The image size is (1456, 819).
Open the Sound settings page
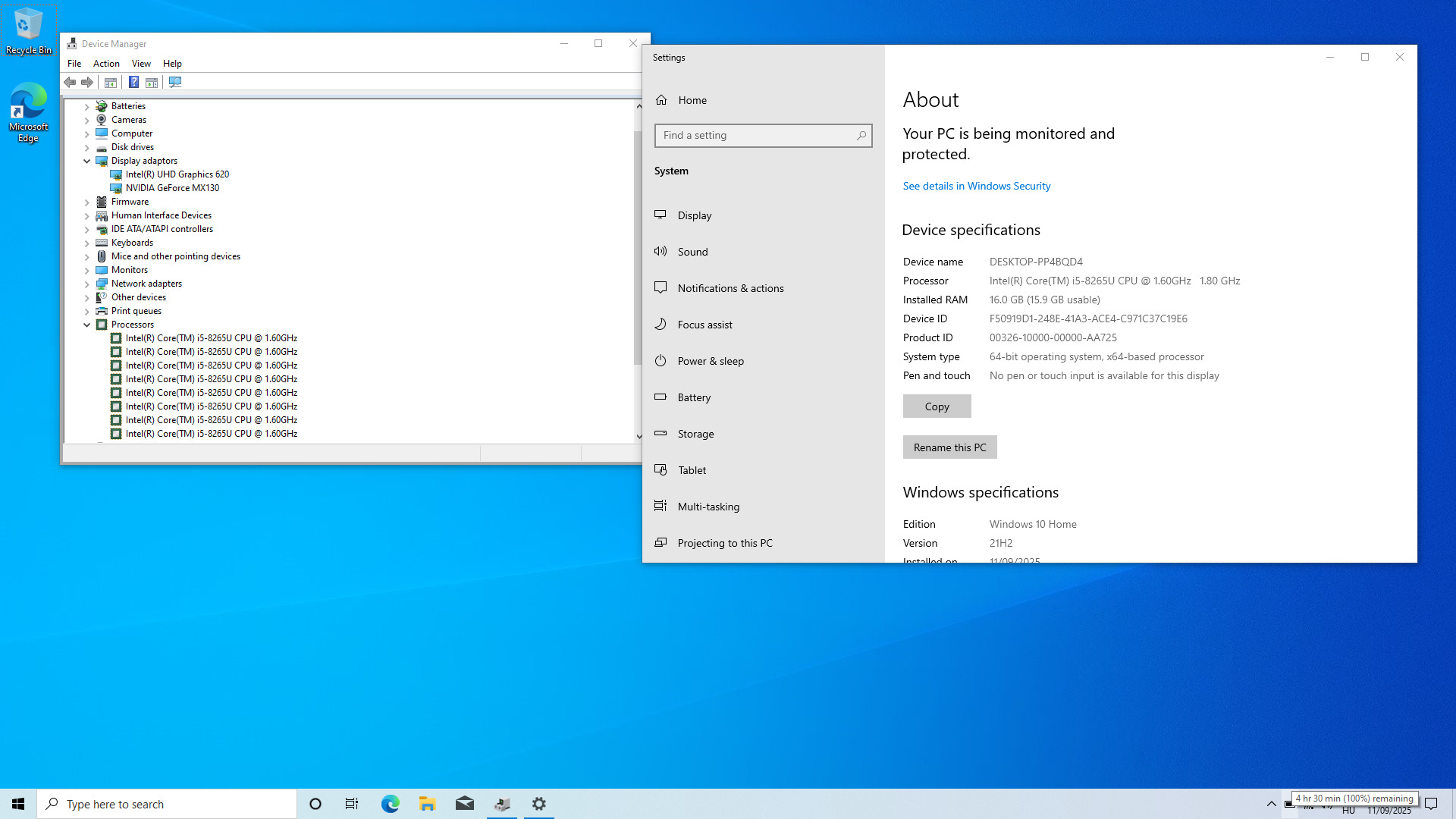coord(692,252)
